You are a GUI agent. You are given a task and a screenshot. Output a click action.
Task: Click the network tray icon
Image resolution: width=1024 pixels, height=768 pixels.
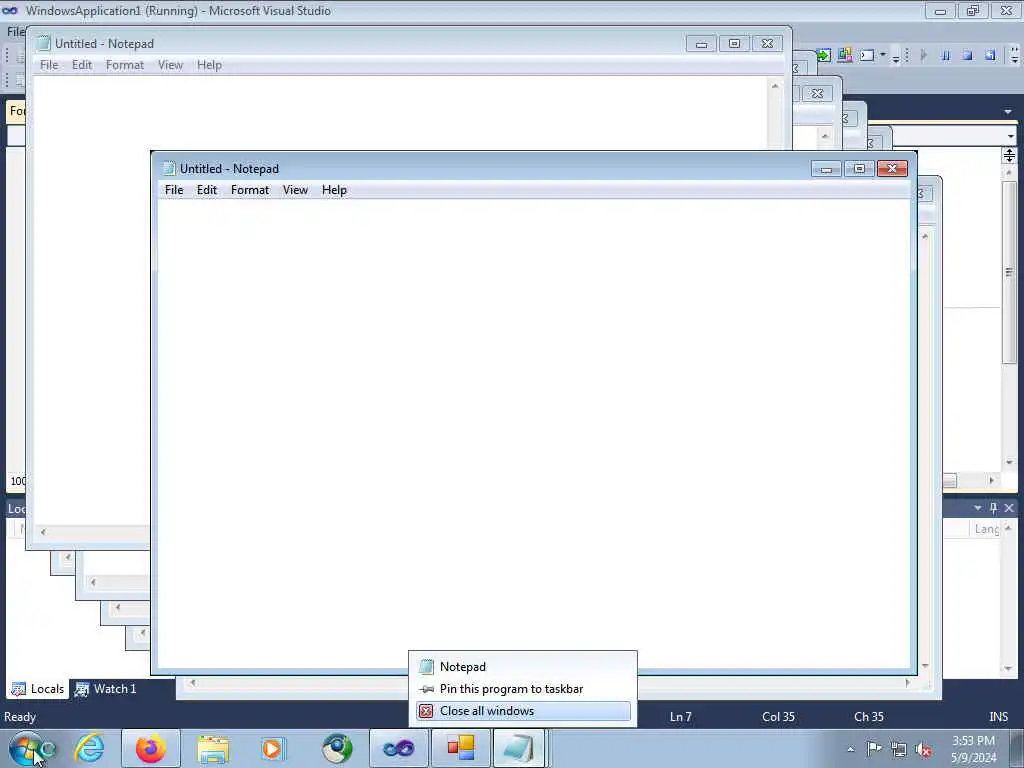[x=899, y=750]
